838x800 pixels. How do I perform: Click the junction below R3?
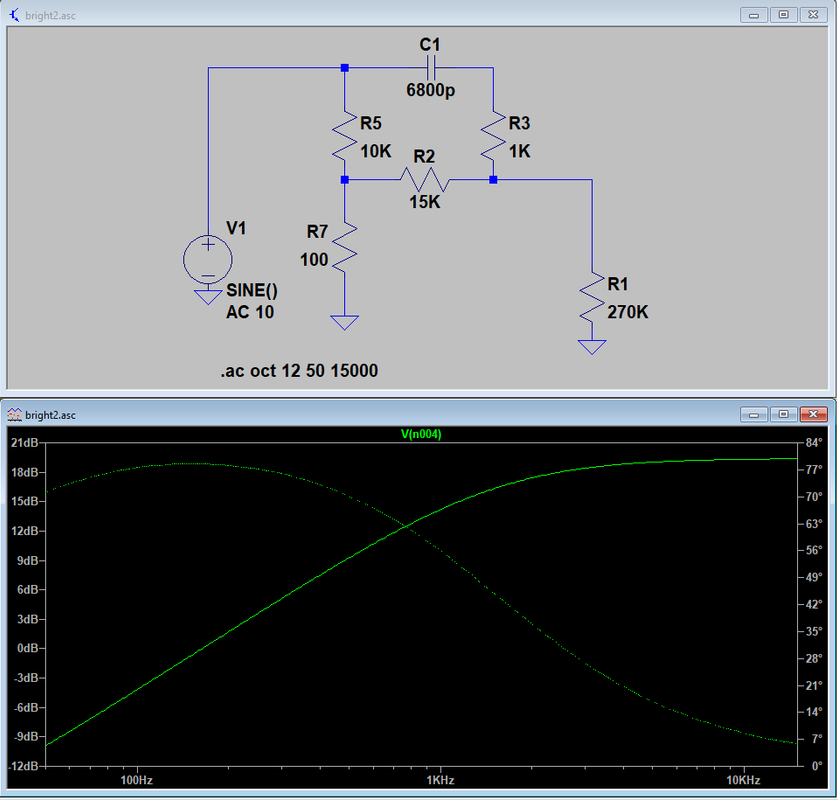click(x=493, y=180)
